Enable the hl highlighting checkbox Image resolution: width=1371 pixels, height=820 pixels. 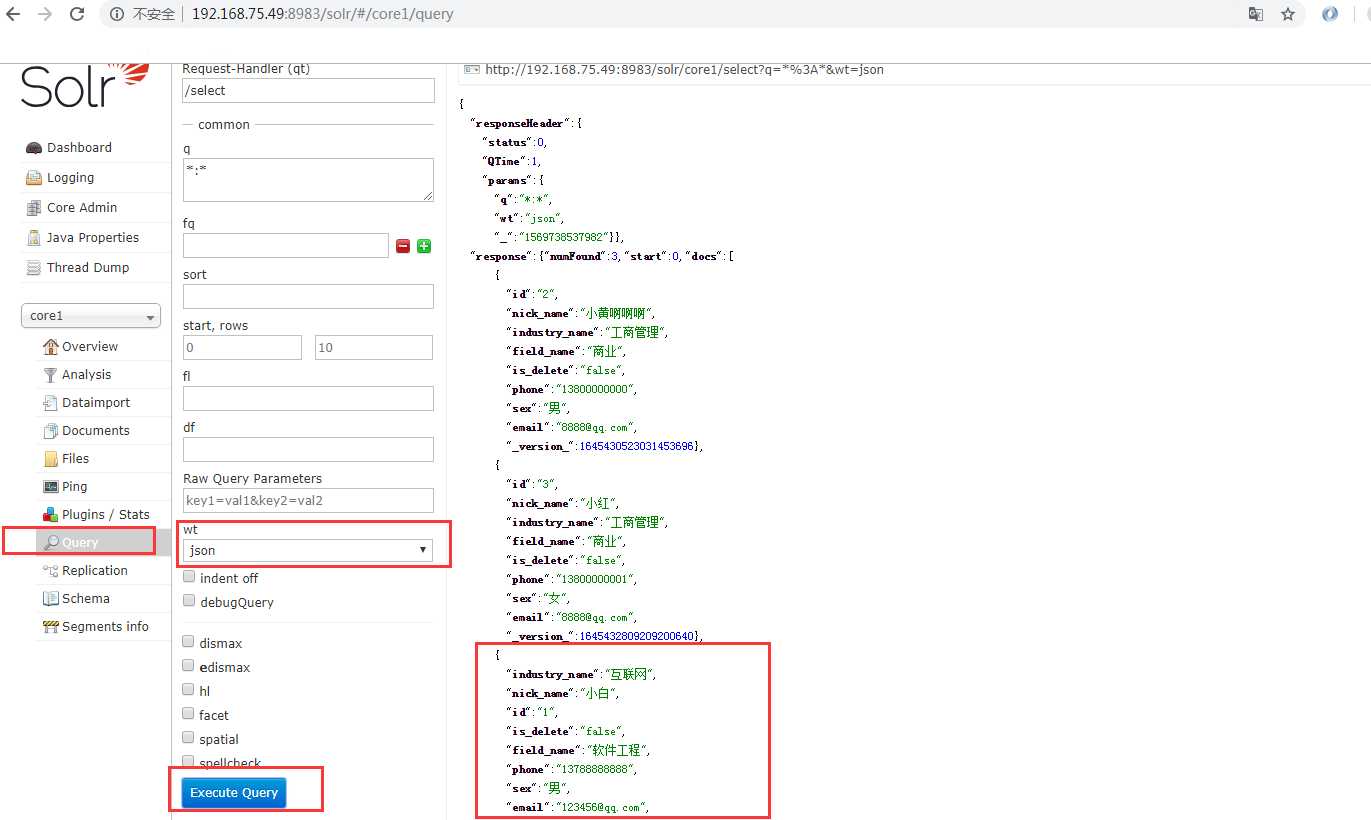point(188,690)
